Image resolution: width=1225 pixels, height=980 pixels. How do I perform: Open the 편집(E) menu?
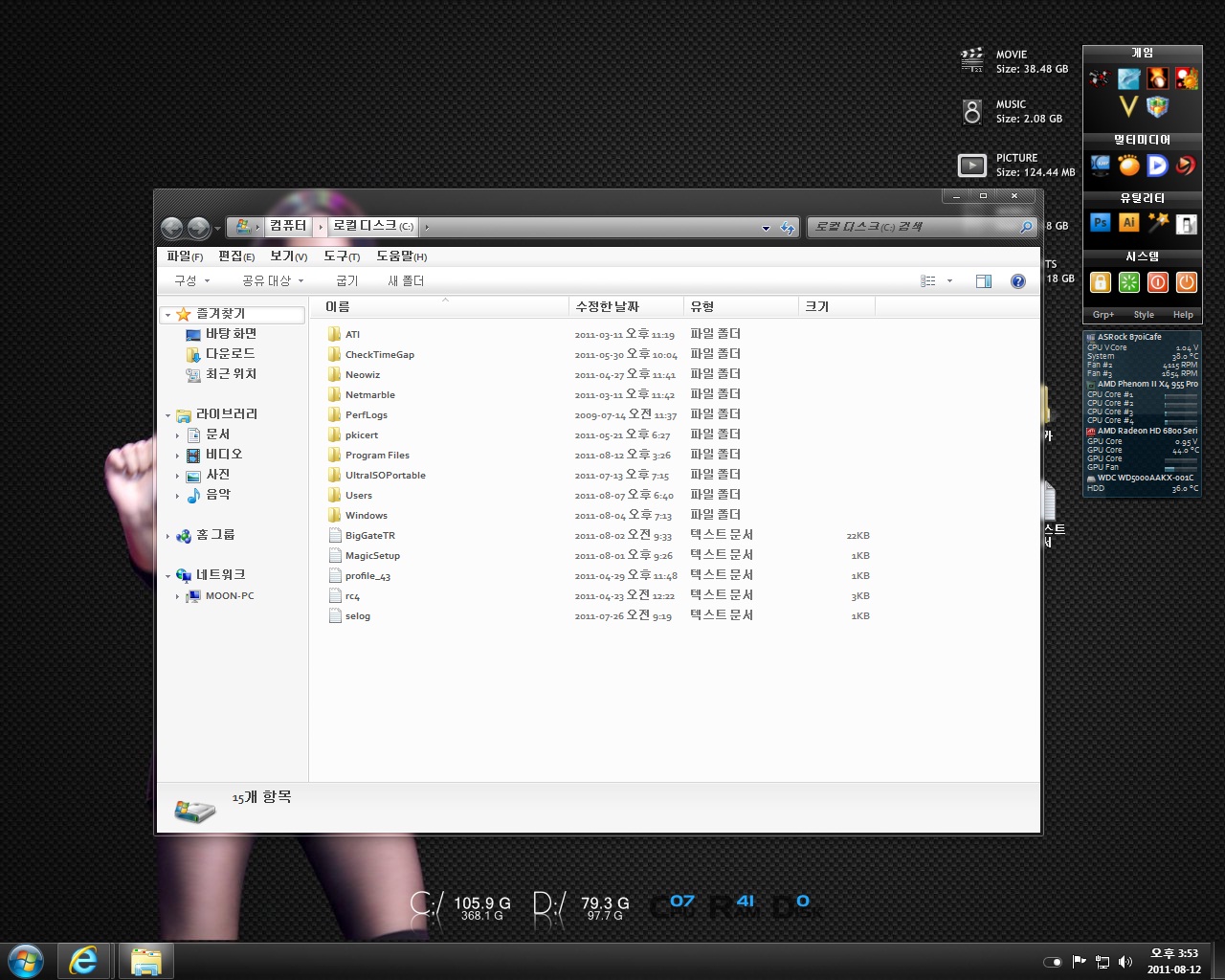(236, 256)
